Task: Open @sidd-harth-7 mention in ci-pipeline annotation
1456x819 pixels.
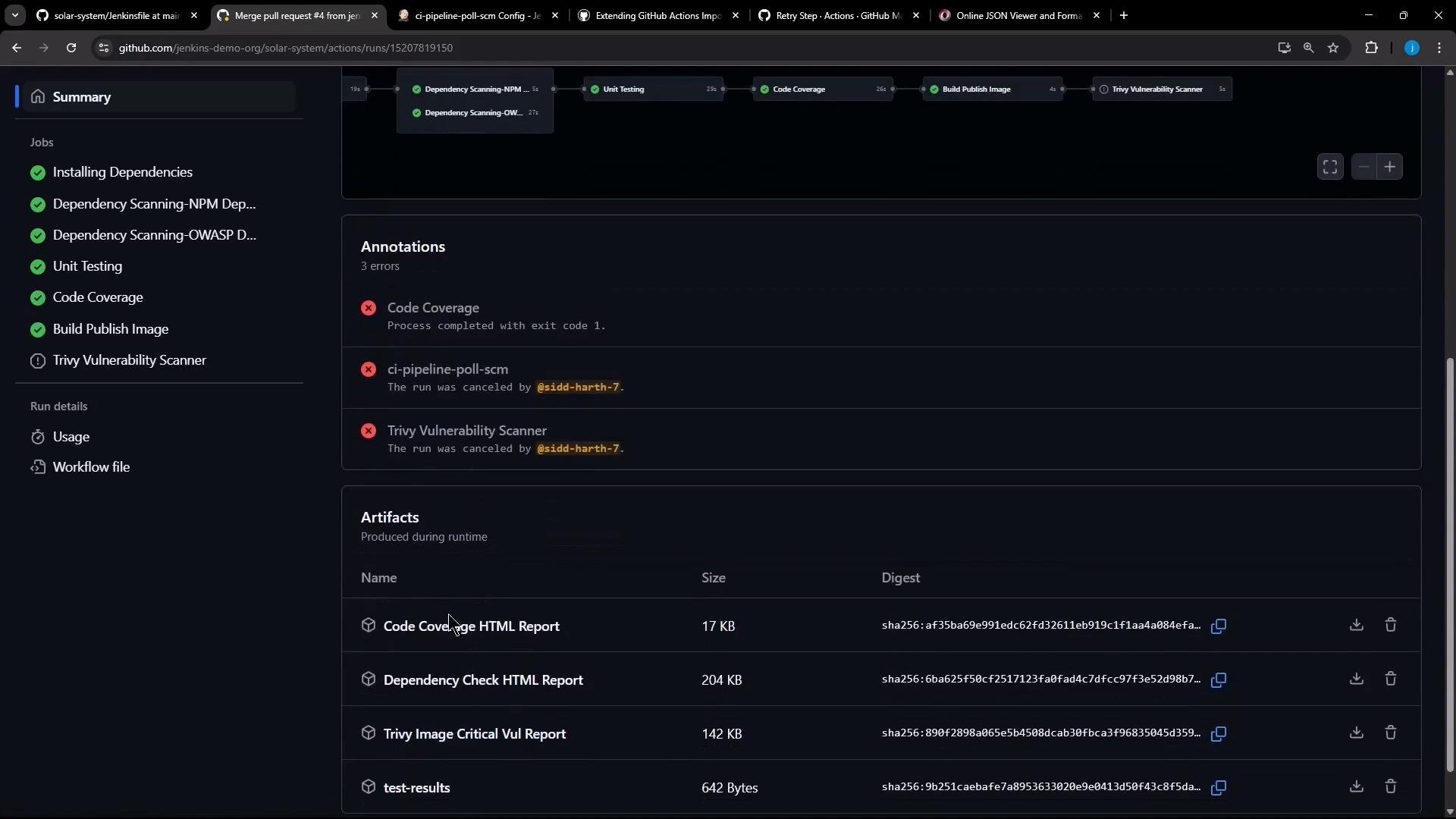Action: click(578, 388)
